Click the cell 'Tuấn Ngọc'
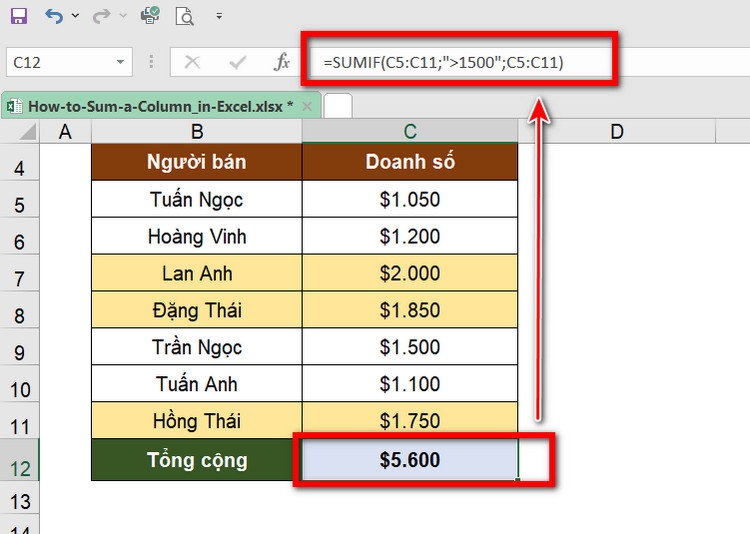The height and width of the screenshot is (534, 750). tap(197, 200)
